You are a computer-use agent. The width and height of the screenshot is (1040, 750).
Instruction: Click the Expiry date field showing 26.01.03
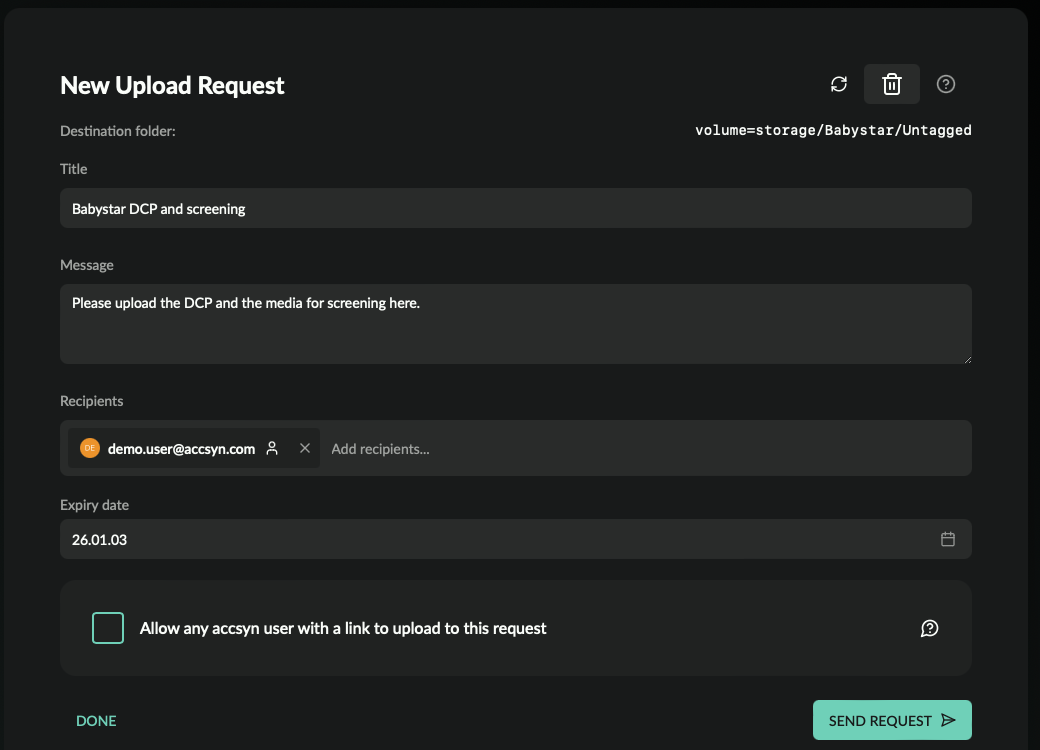click(515, 539)
